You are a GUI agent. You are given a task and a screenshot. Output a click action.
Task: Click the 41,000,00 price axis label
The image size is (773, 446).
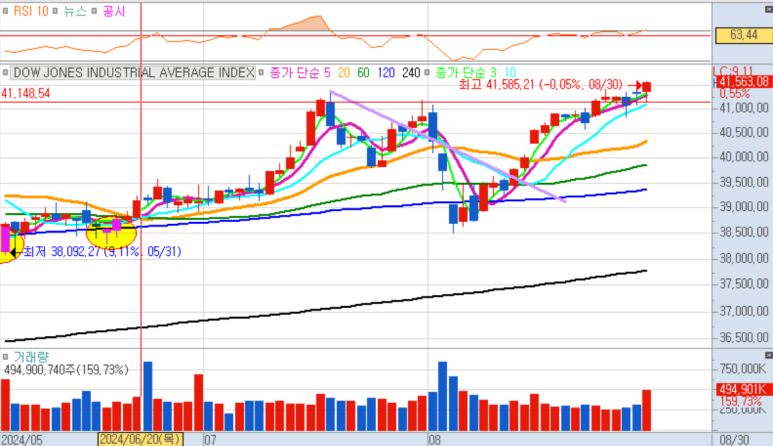[x=744, y=107]
